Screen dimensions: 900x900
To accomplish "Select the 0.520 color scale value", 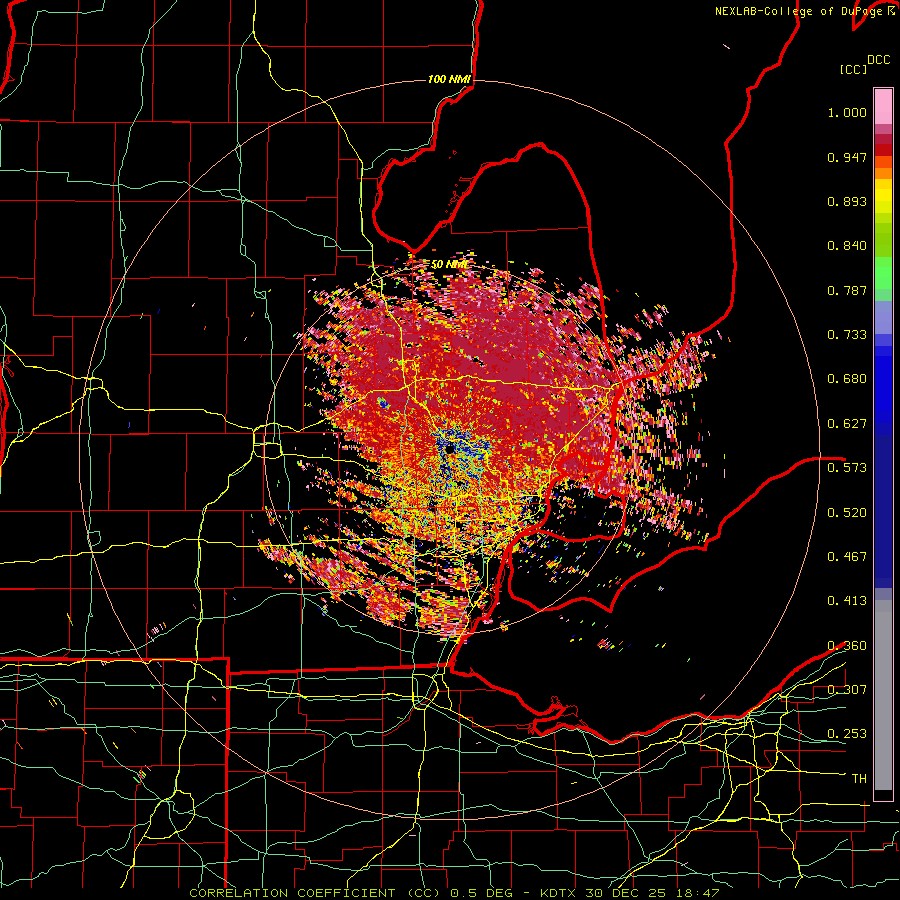I will [847, 513].
